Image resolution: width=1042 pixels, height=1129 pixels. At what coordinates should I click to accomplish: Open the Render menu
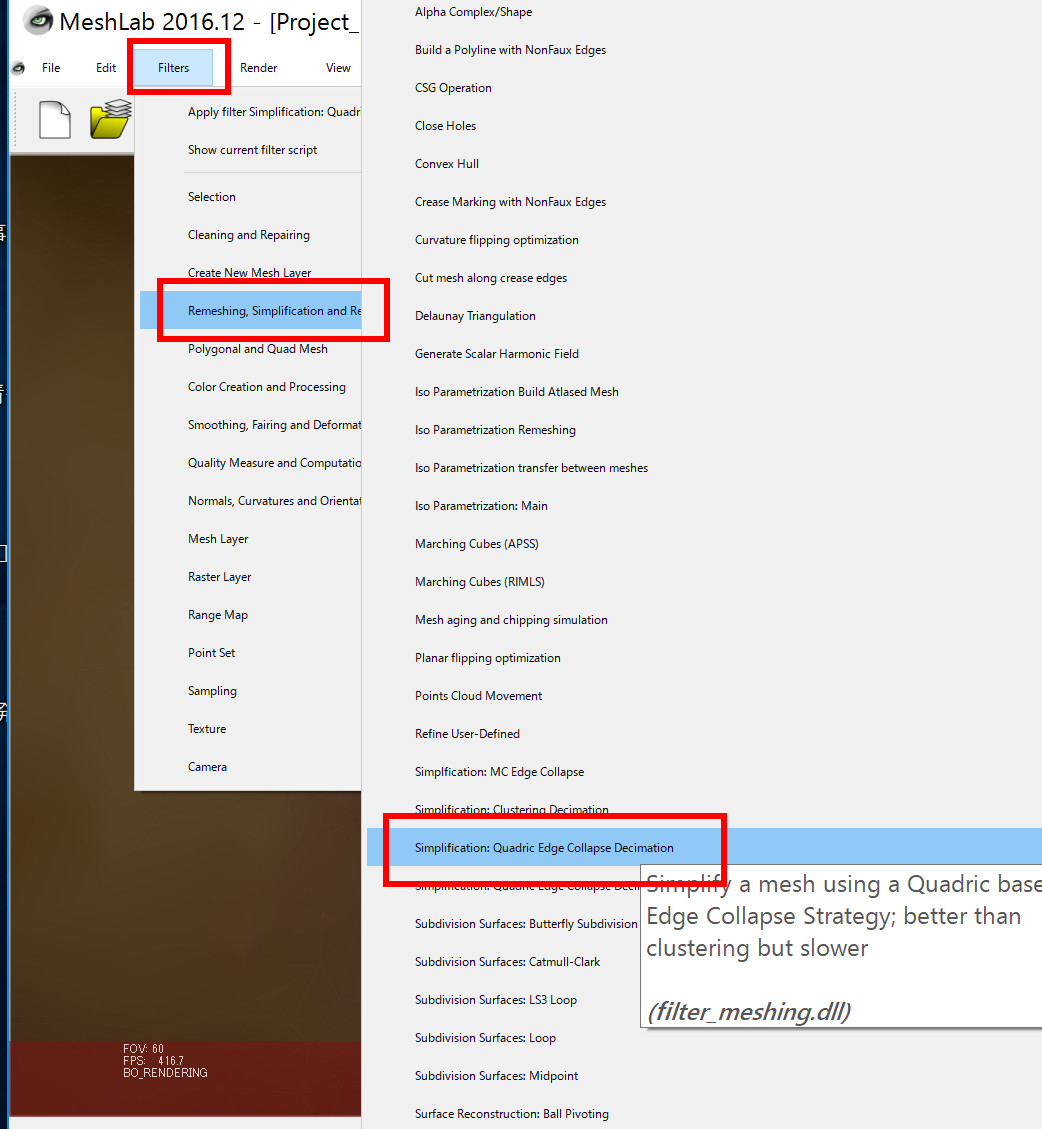click(x=259, y=68)
